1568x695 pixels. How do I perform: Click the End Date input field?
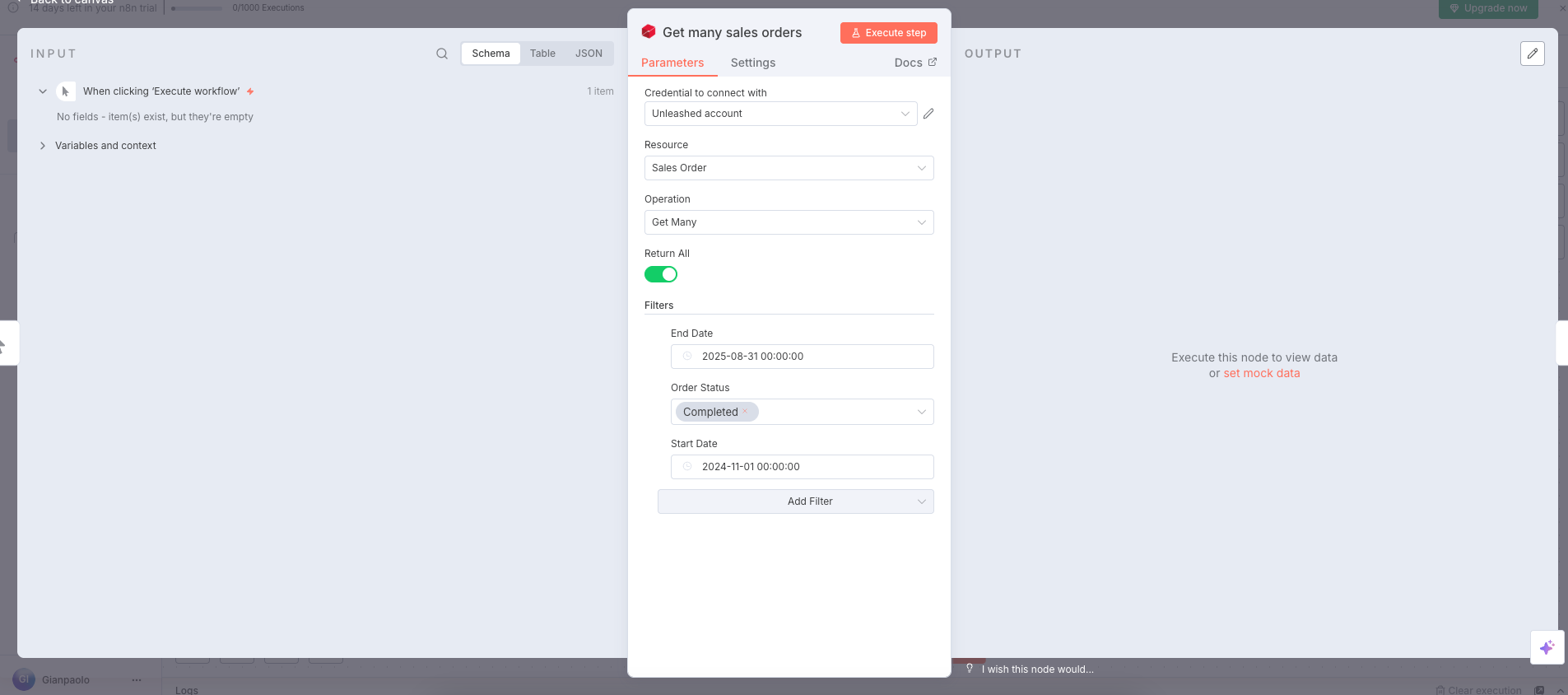(x=802, y=357)
